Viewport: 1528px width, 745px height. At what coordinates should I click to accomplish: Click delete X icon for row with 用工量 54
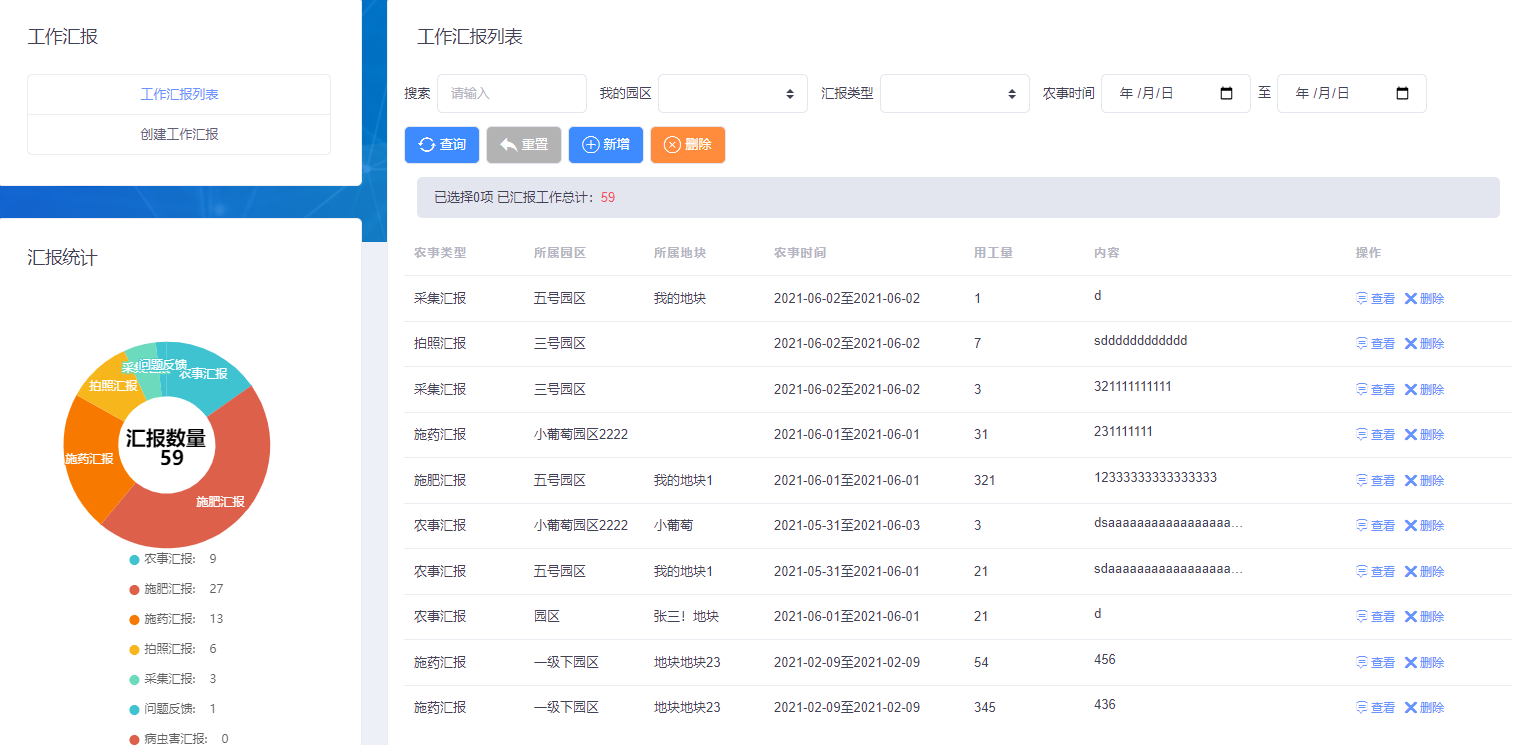1411,662
